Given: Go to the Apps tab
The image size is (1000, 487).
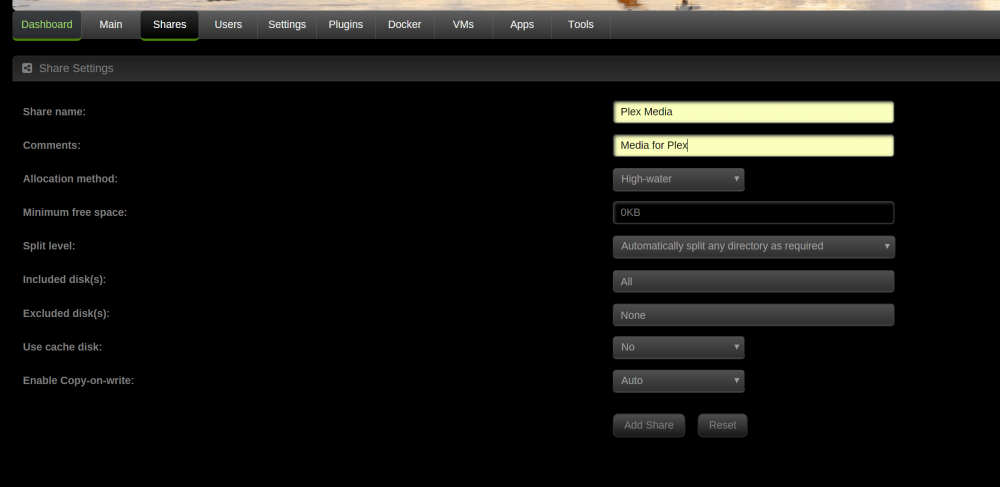Looking at the screenshot, I should pos(522,25).
